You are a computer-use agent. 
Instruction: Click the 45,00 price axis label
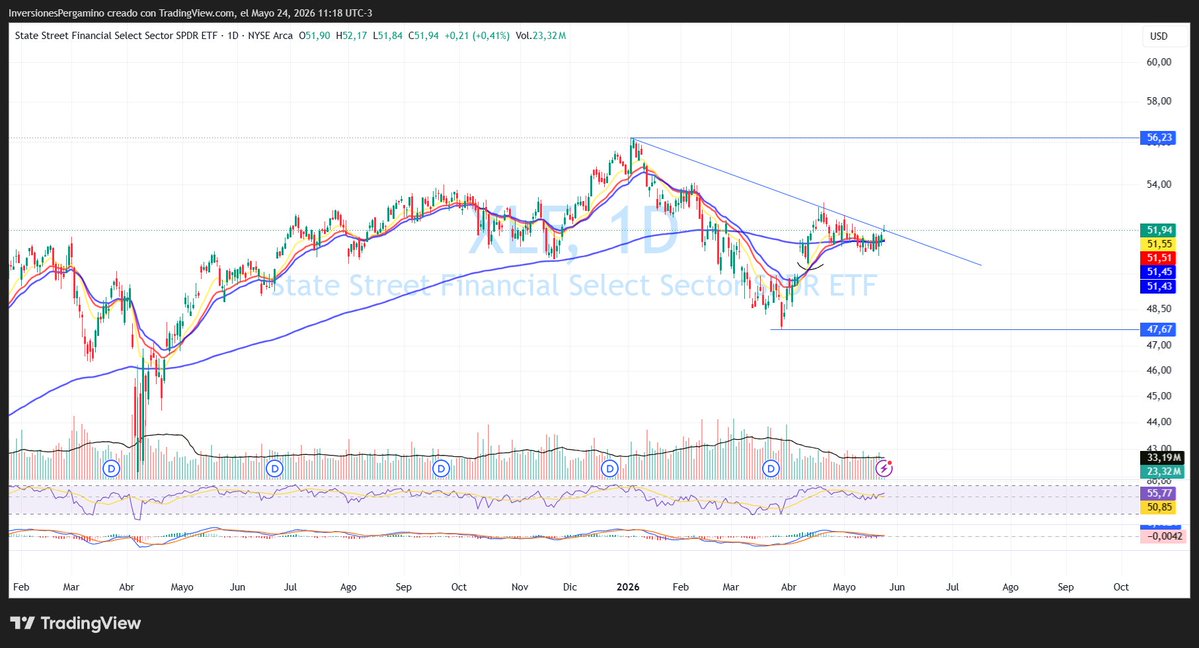[x=1158, y=396]
